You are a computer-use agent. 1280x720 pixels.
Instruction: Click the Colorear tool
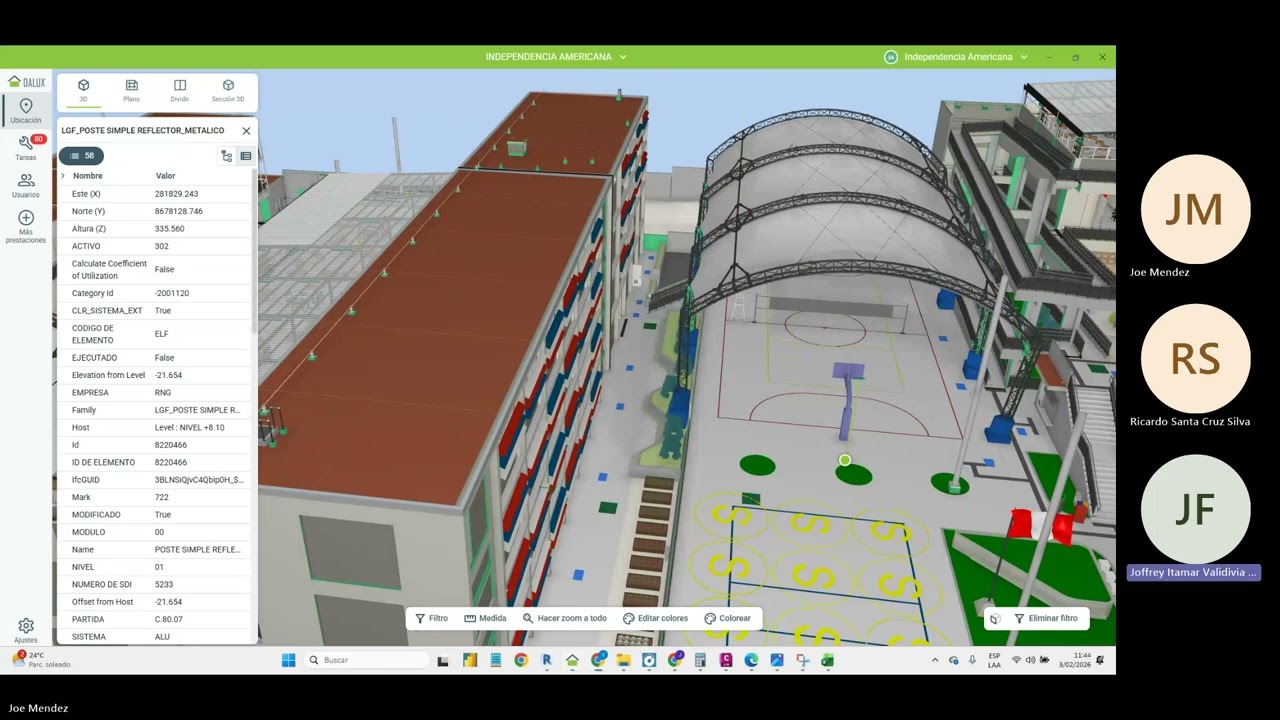728,618
